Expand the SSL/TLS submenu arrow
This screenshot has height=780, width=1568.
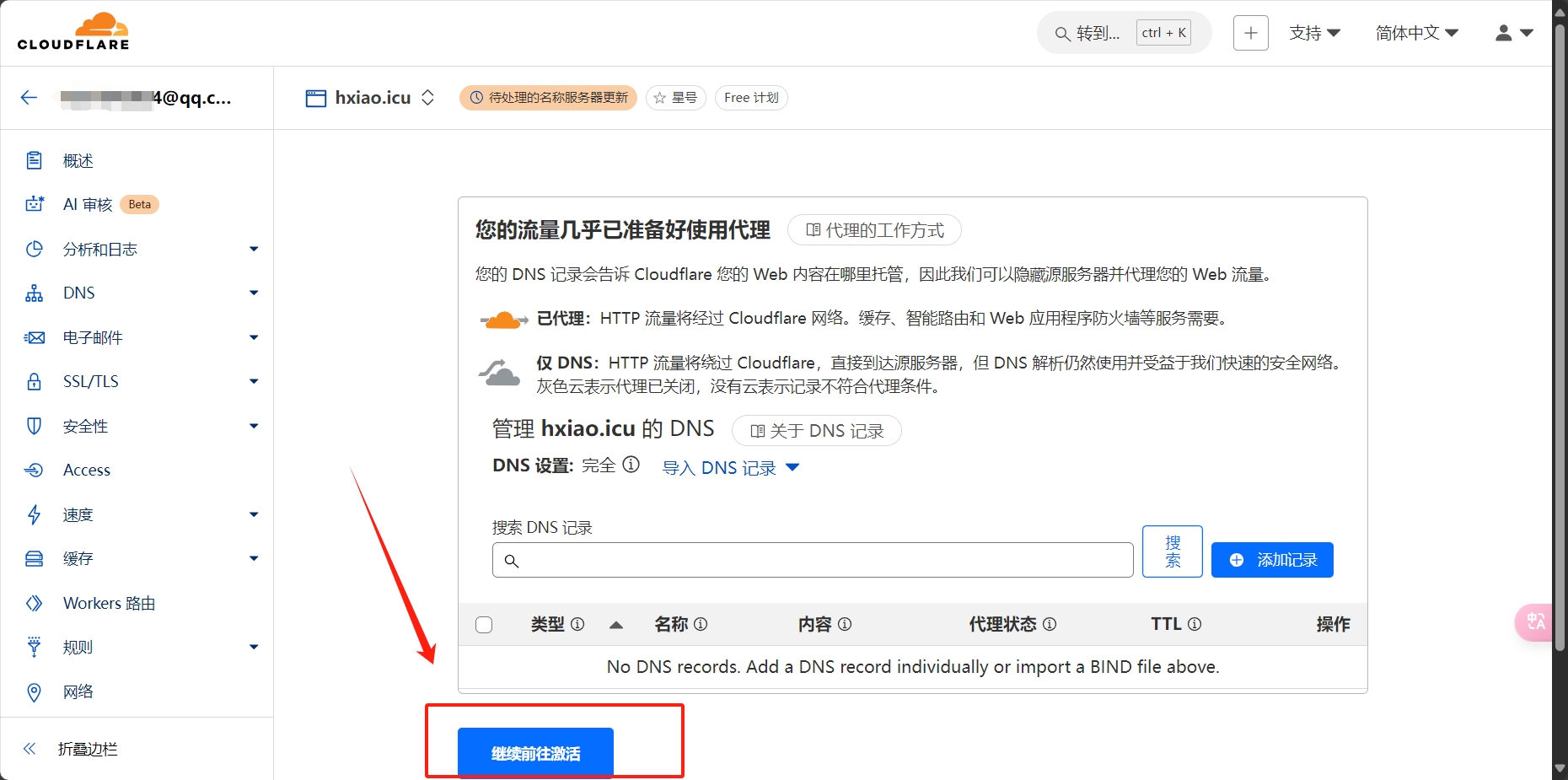click(x=254, y=381)
